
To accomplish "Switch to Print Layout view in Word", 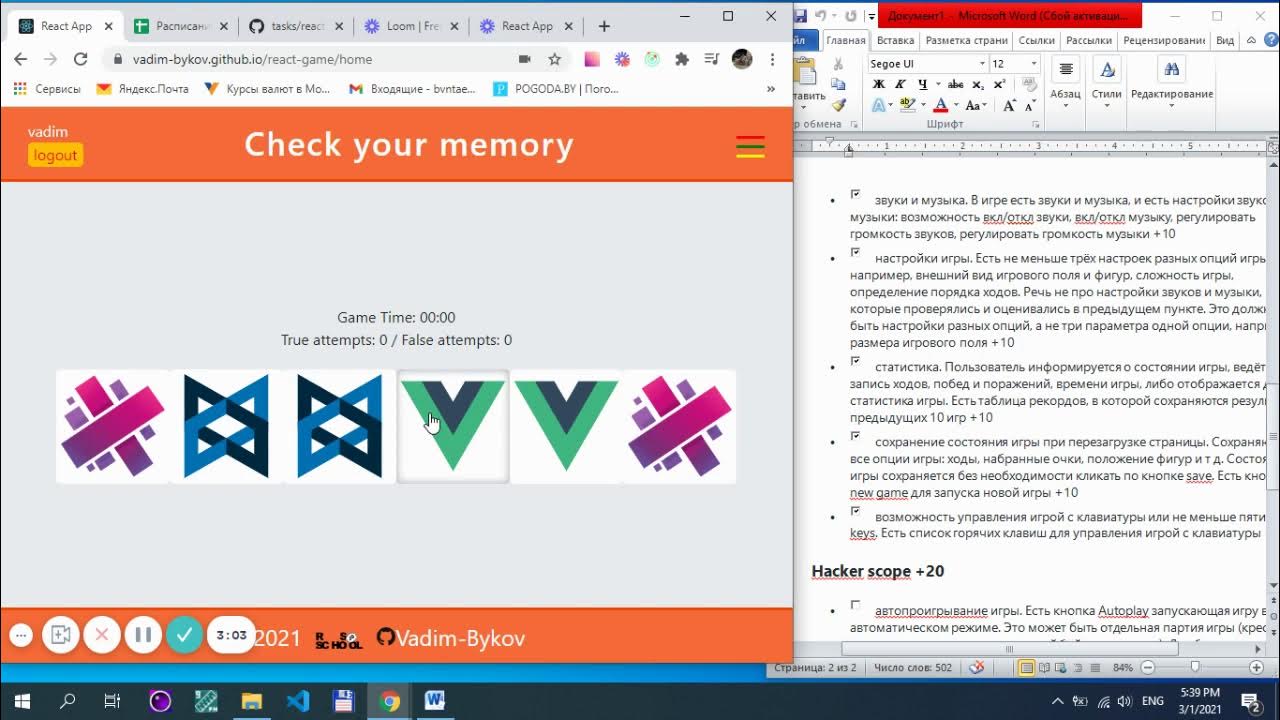I will click(1027, 667).
